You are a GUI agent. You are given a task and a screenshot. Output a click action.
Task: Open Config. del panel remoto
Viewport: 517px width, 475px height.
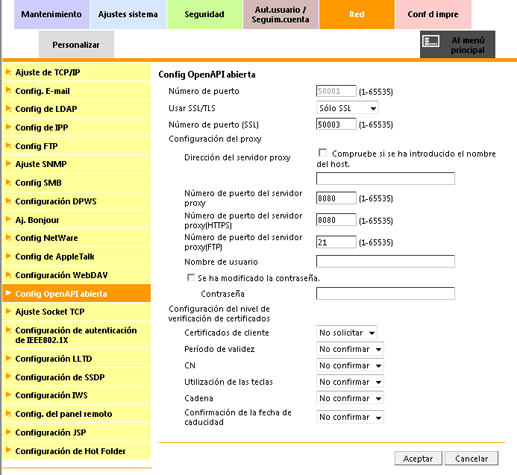coord(77,414)
